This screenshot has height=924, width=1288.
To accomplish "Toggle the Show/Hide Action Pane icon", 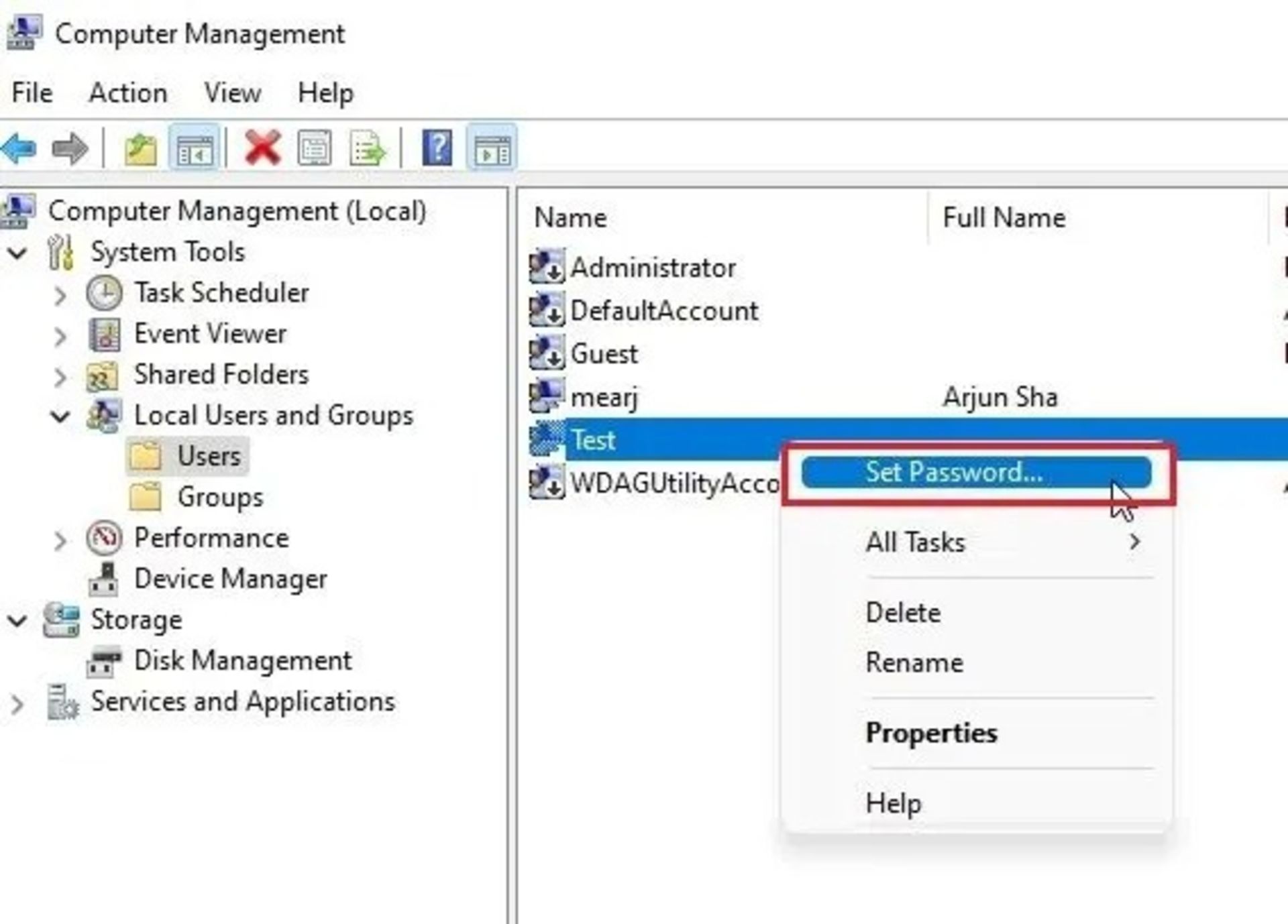I will click(492, 148).
